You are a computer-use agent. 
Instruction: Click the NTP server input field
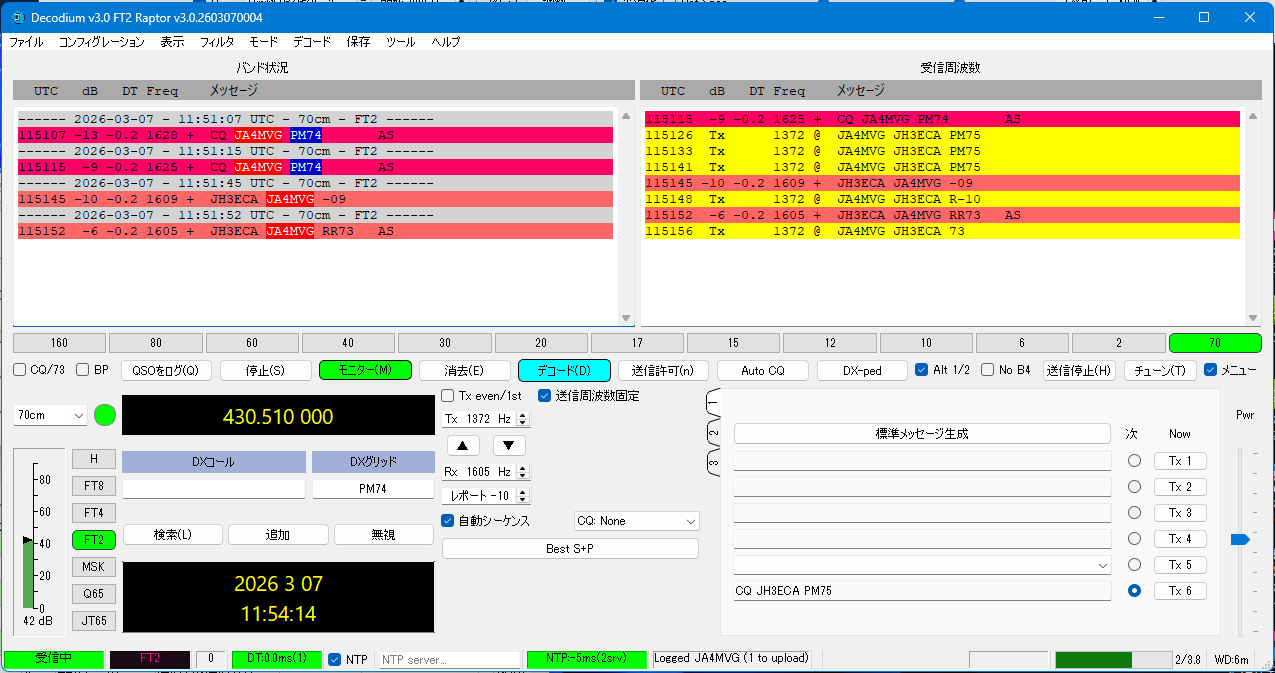(449, 660)
